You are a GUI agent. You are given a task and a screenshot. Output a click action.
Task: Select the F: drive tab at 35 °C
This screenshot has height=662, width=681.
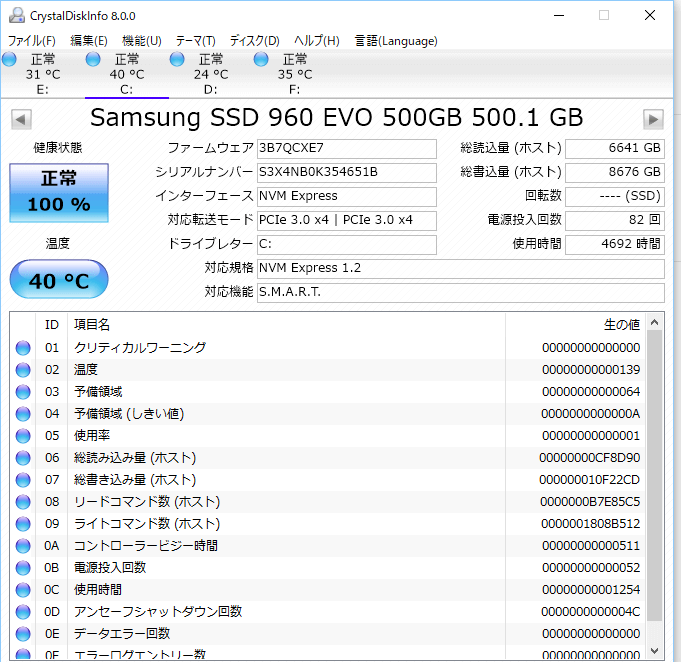point(295,74)
